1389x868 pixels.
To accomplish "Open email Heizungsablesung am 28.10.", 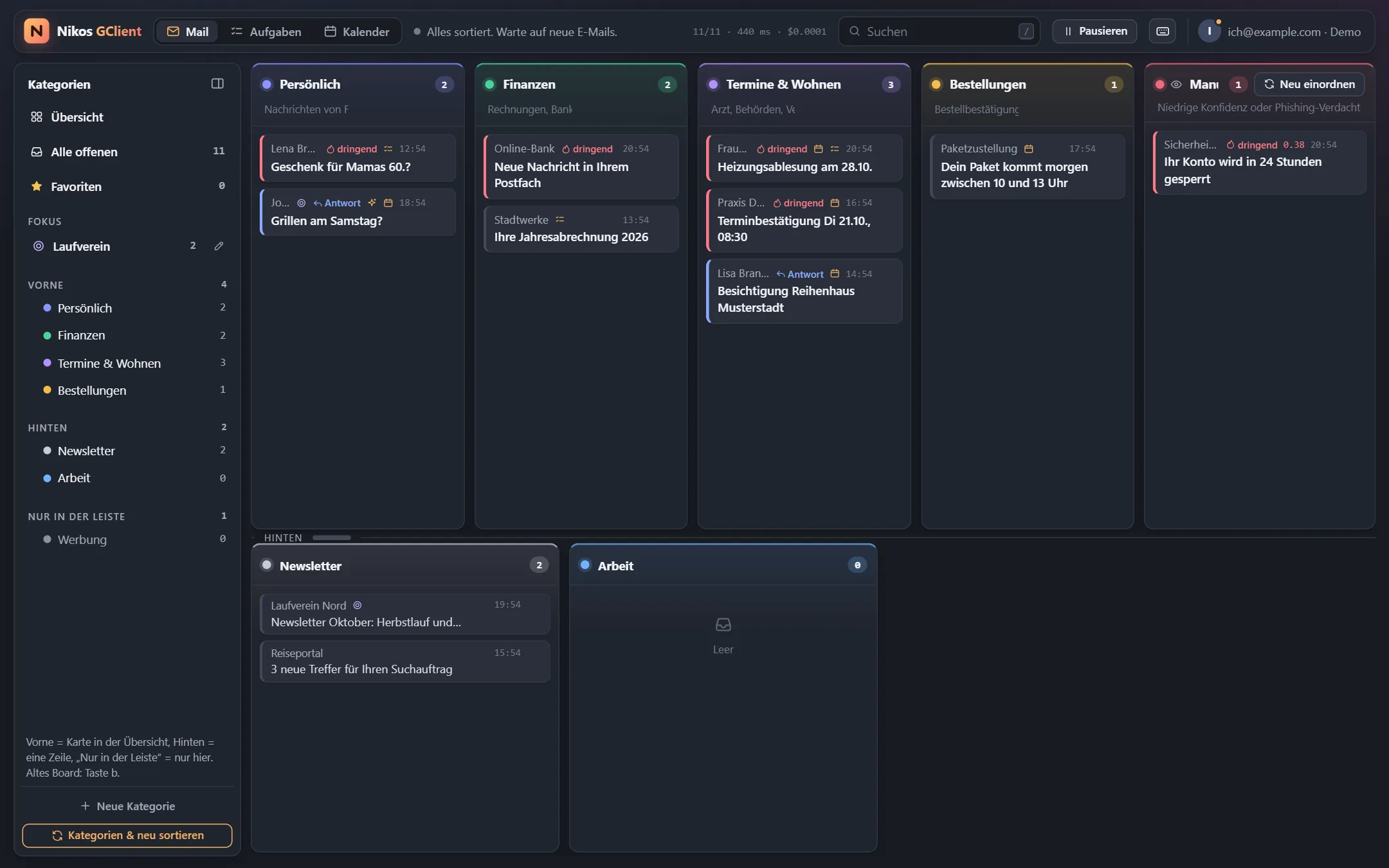I will (804, 158).
